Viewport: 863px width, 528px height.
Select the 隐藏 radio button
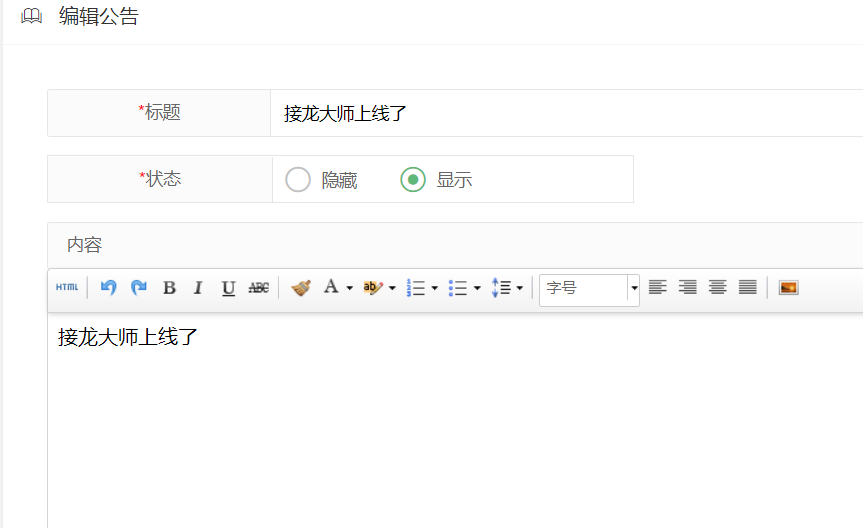pos(298,179)
